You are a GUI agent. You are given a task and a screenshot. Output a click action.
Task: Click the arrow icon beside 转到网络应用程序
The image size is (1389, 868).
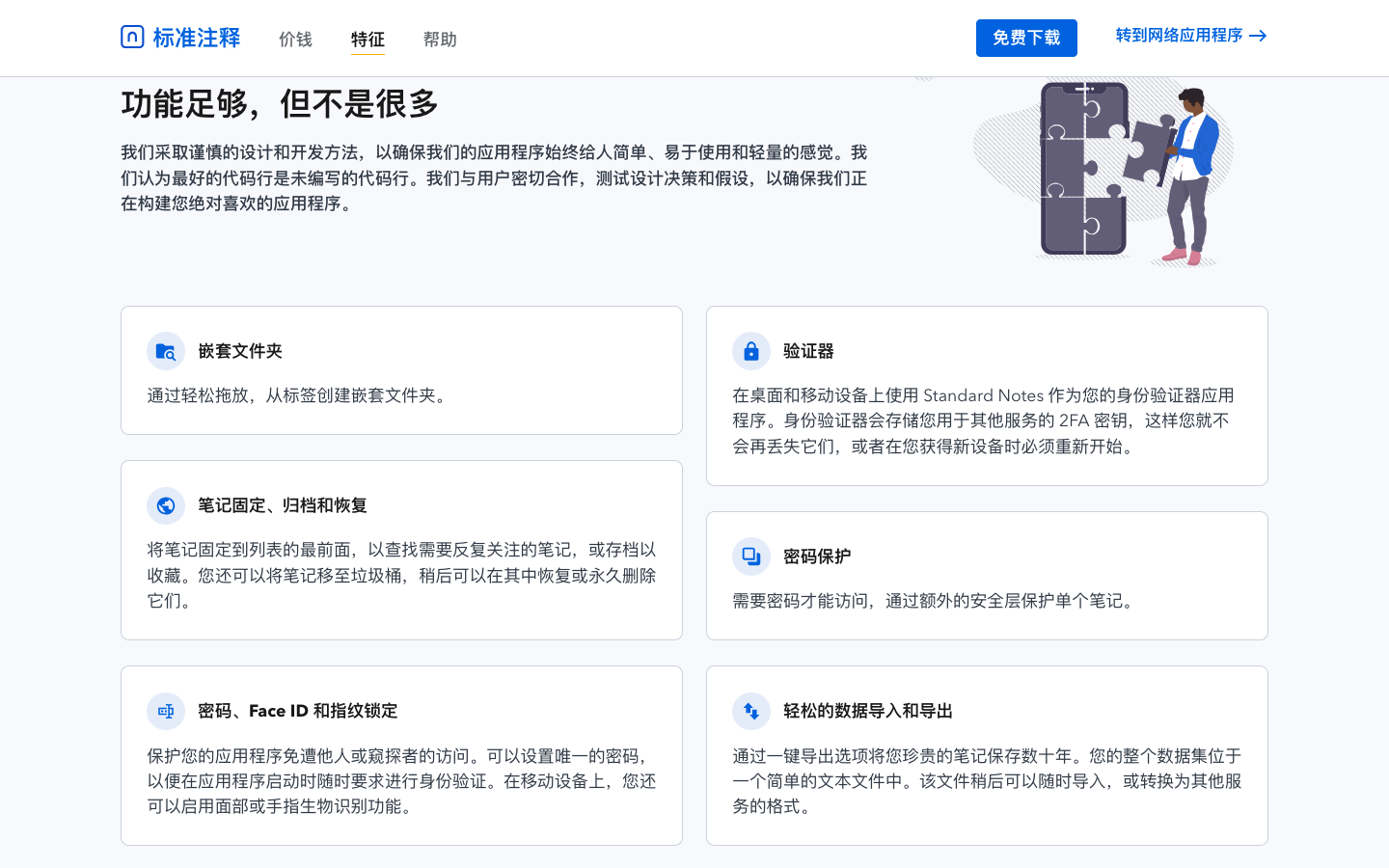[x=1258, y=36]
